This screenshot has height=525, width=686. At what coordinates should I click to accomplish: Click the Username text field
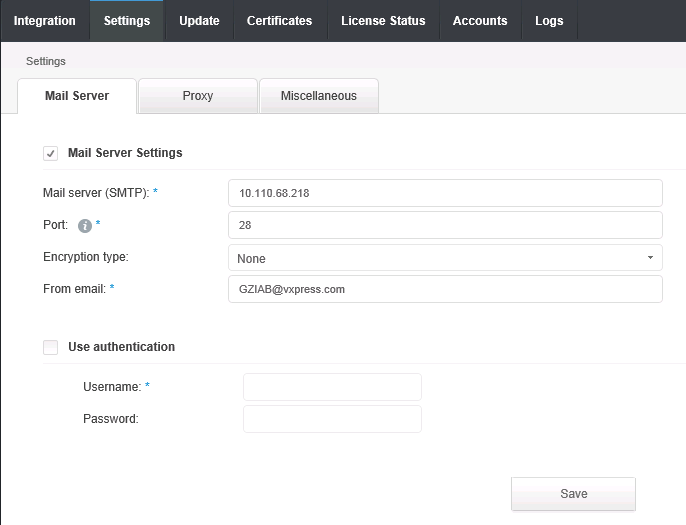point(332,387)
